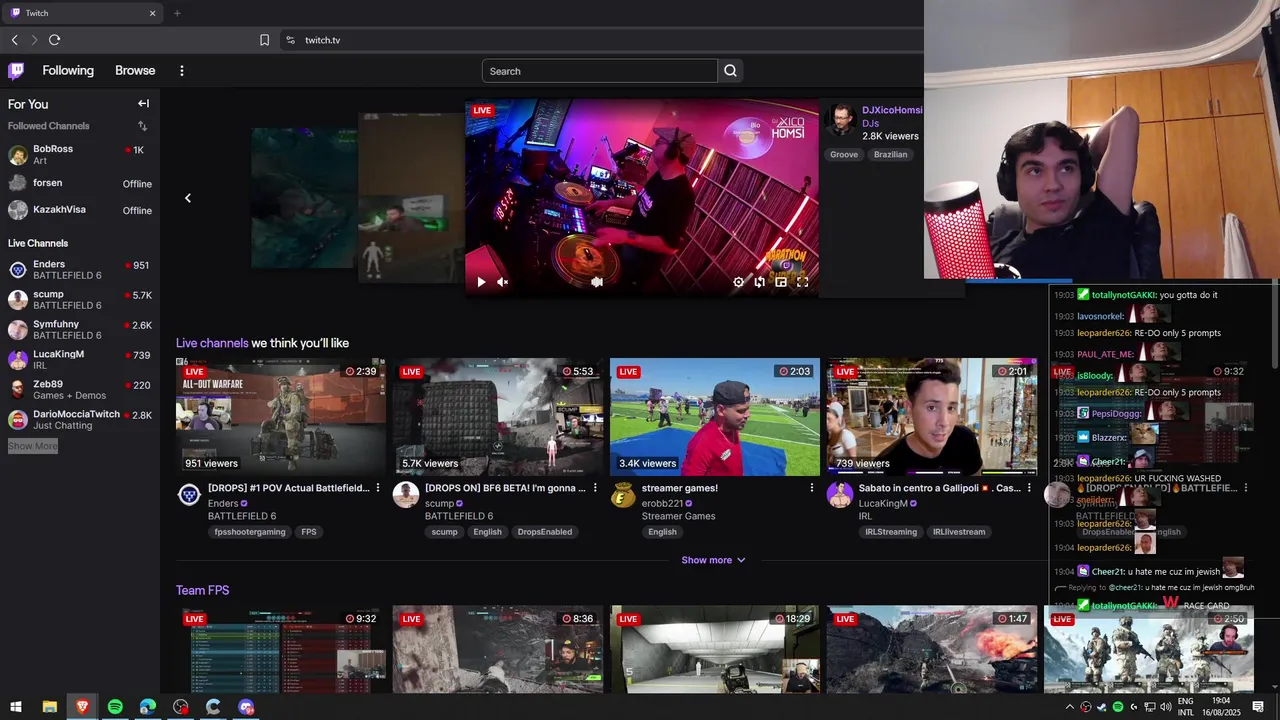Click the chat overlay scrollbar
Image resolution: width=1280 pixels, height=720 pixels.
[x=1275, y=327]
